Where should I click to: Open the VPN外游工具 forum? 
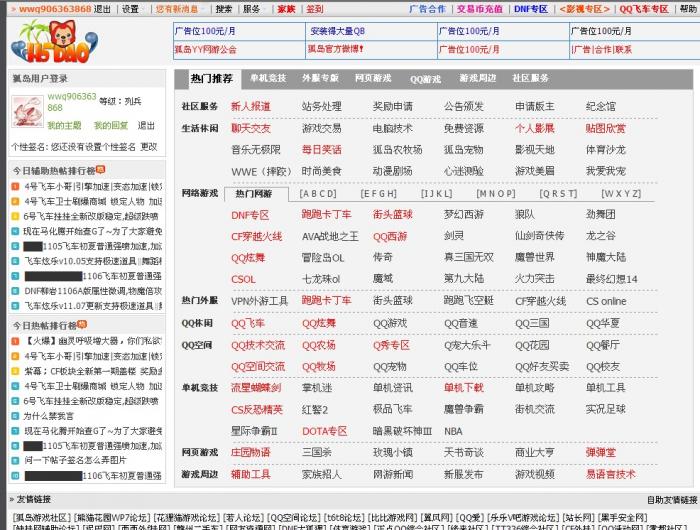point(259,301)
